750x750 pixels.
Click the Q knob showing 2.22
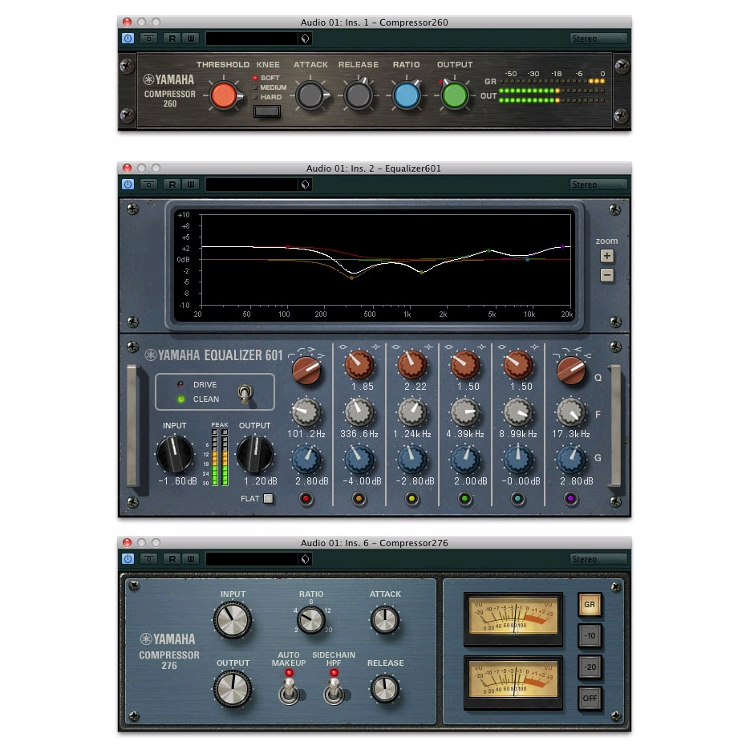[x=412, y=364]
